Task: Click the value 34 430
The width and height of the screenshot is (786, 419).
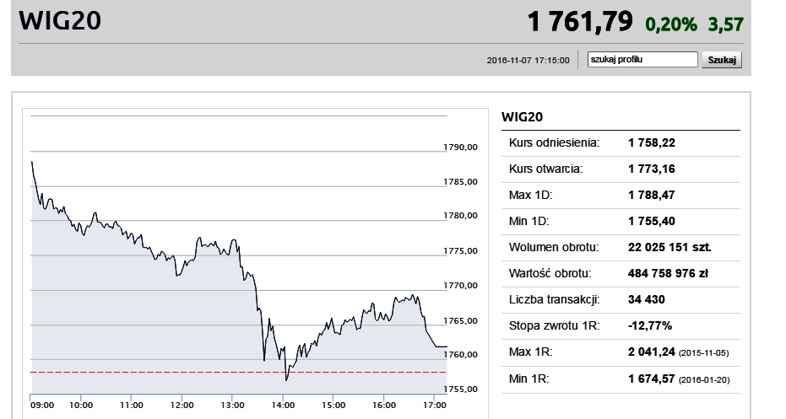Action: pos(646,300)
